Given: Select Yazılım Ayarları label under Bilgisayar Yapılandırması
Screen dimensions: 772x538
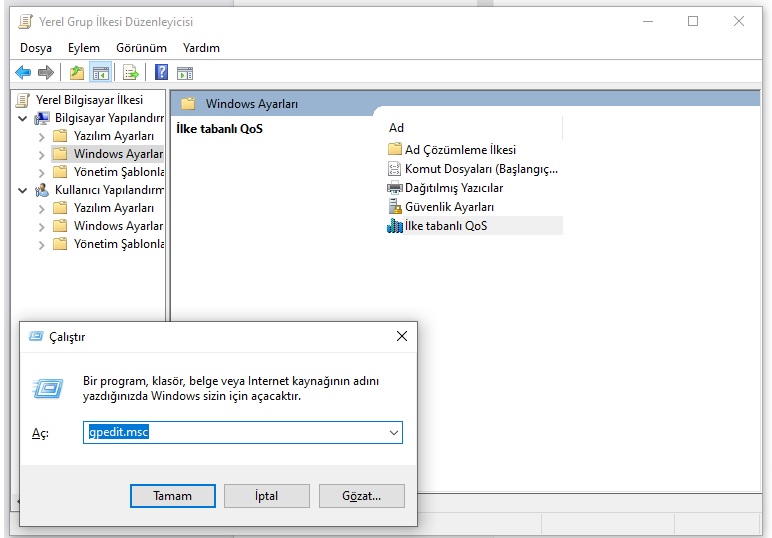Looking at the screenshot, I should (x=114, y=136).
